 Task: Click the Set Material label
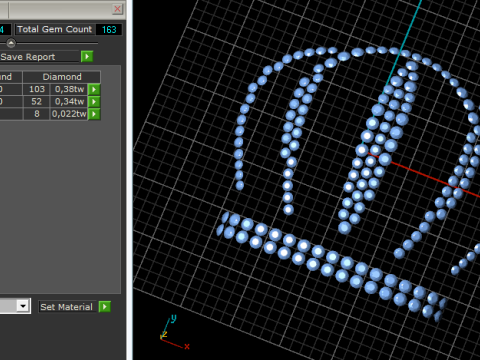[66, 307]
